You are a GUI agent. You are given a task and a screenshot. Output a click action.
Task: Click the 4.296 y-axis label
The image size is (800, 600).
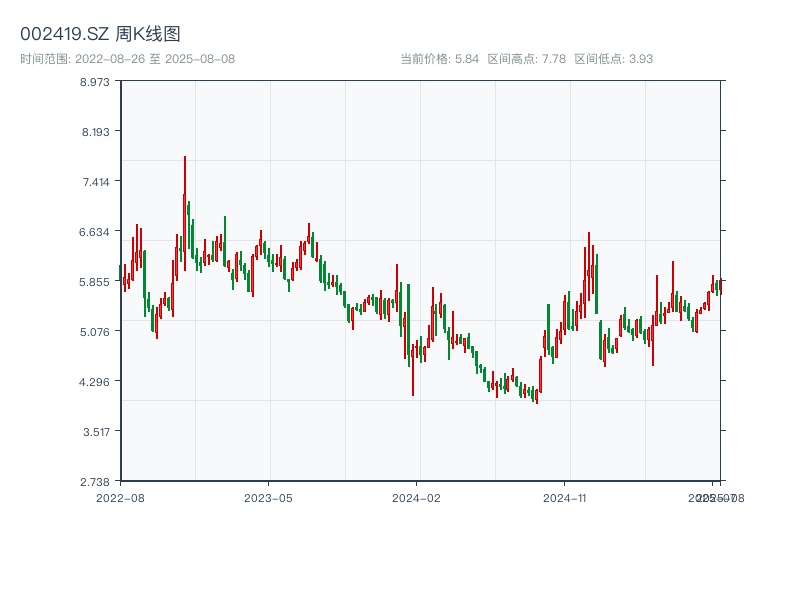click(x=94, y=382)
